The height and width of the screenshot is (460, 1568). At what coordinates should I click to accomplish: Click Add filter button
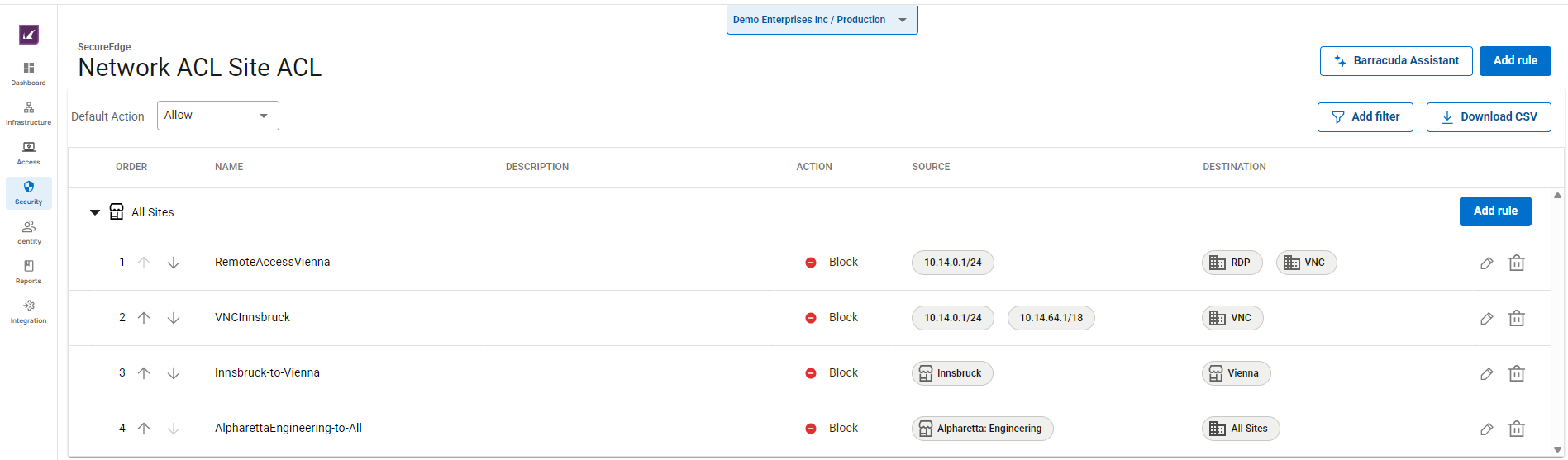click(x=1365, y=117)
